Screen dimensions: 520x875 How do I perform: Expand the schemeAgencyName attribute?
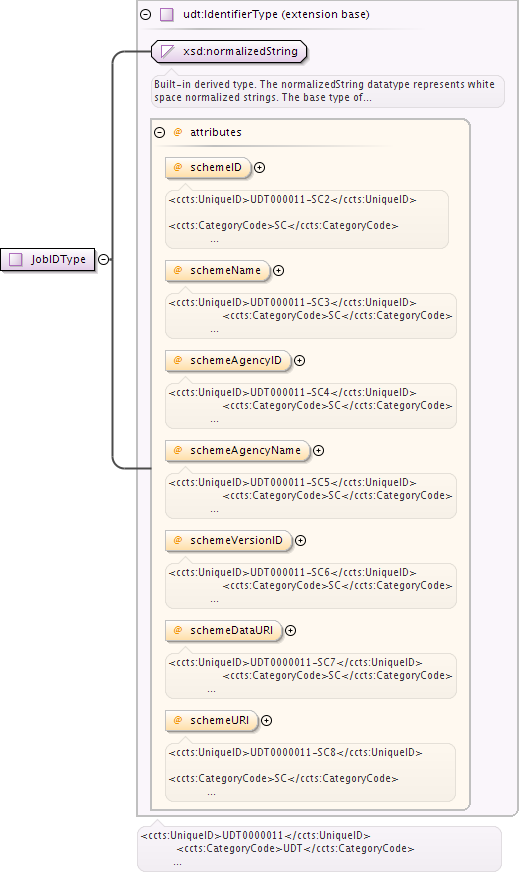pyautogui.click(x=319, y=450)
